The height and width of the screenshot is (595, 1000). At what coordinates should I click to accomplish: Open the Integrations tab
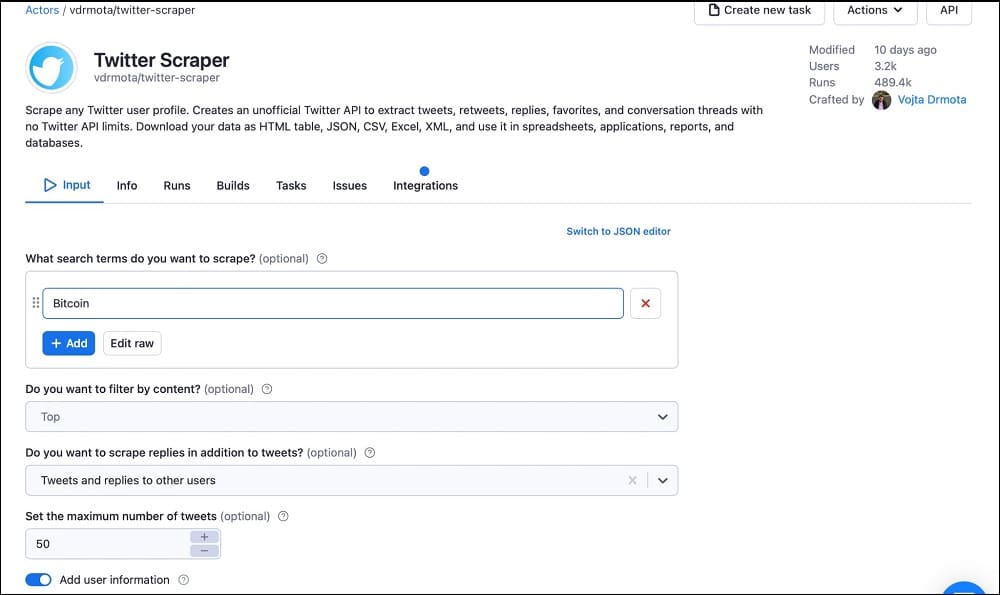pos(425,186)
